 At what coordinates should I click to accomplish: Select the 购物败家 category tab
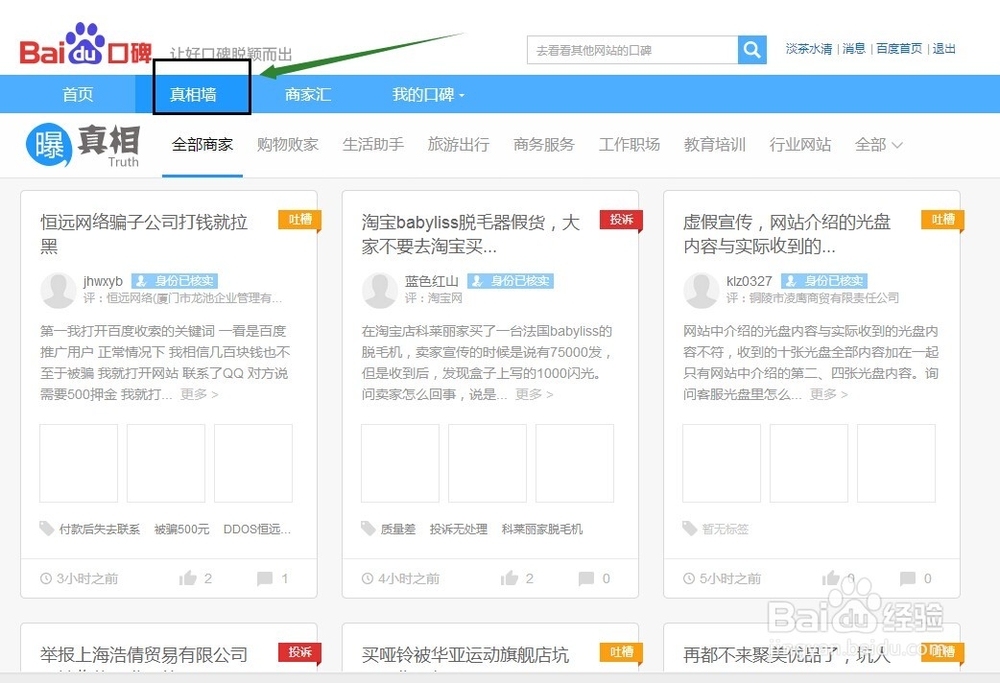point(288,144)
